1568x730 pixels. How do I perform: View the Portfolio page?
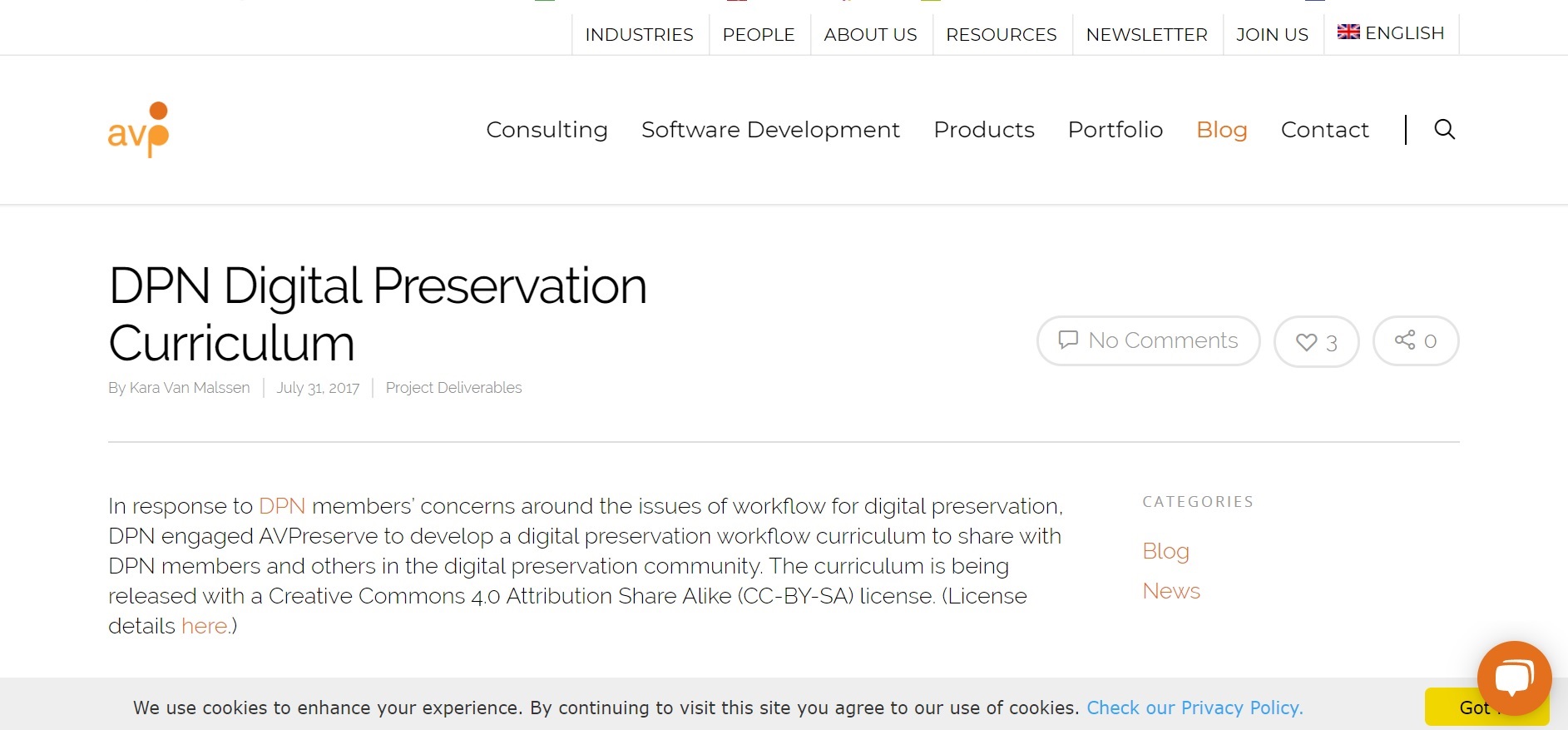click(1115, 130)
